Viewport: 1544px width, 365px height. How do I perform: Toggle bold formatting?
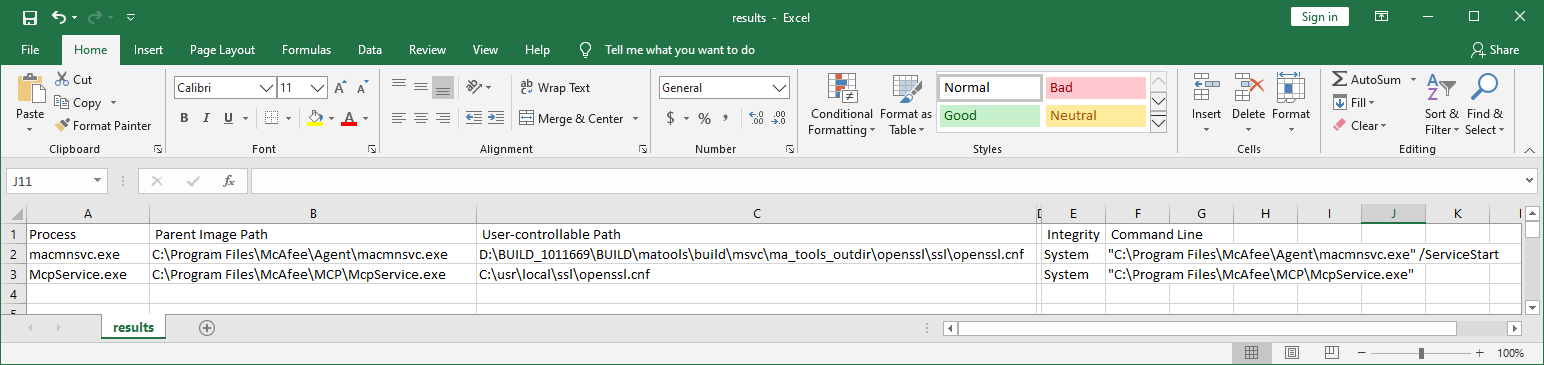click(184, 118)
